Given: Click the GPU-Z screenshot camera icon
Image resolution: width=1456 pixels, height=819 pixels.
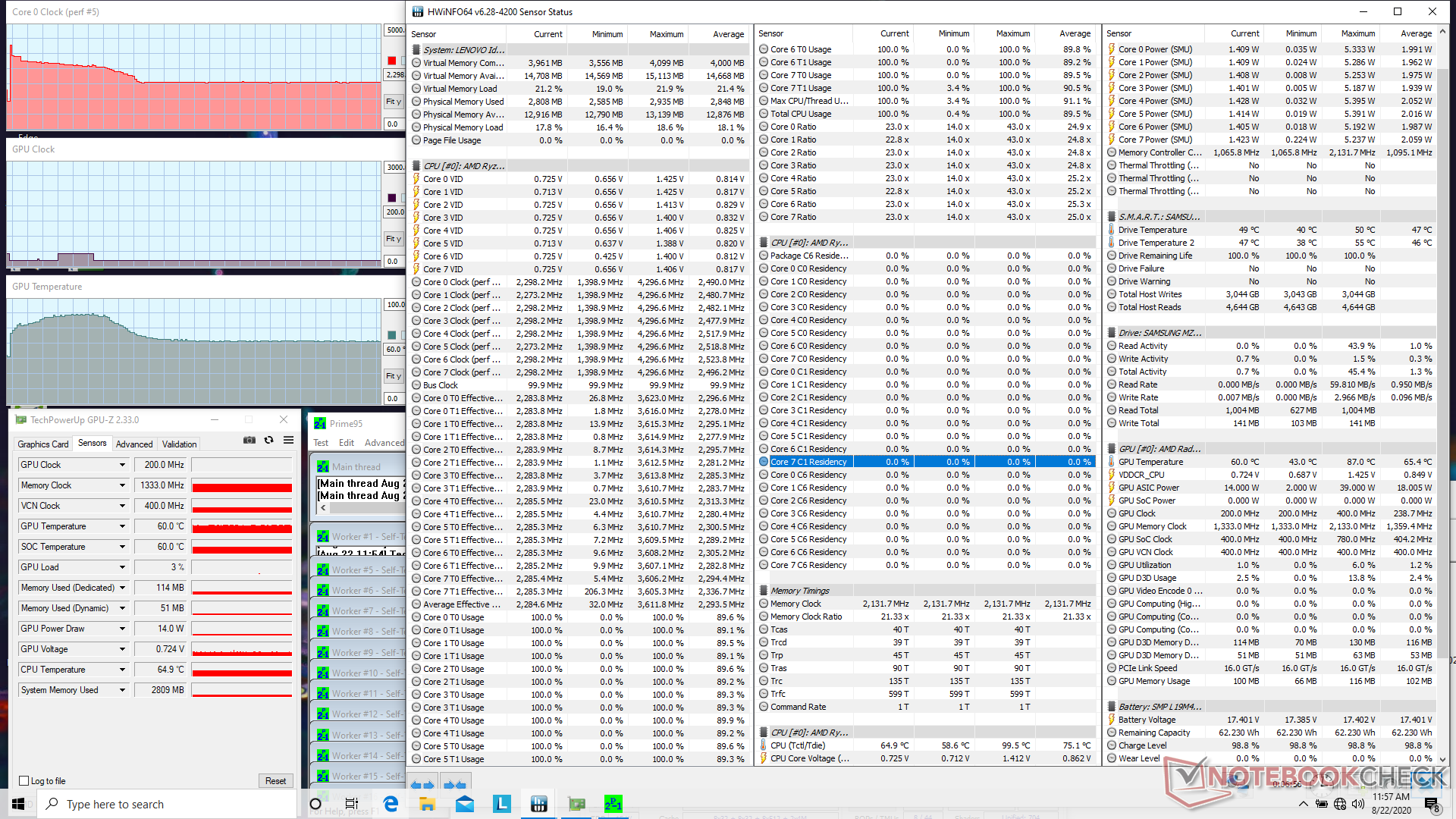Looking at the screenshot, I should click(x=249, y=441).
